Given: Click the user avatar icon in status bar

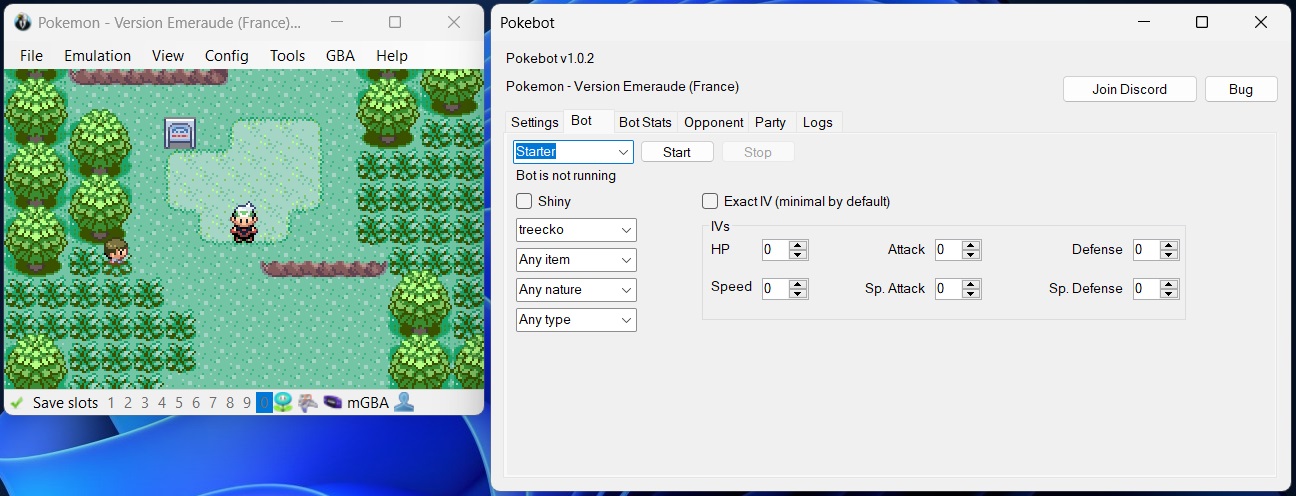Looking at the screenshot, I should pyautogui.click(x=403, y=402).
